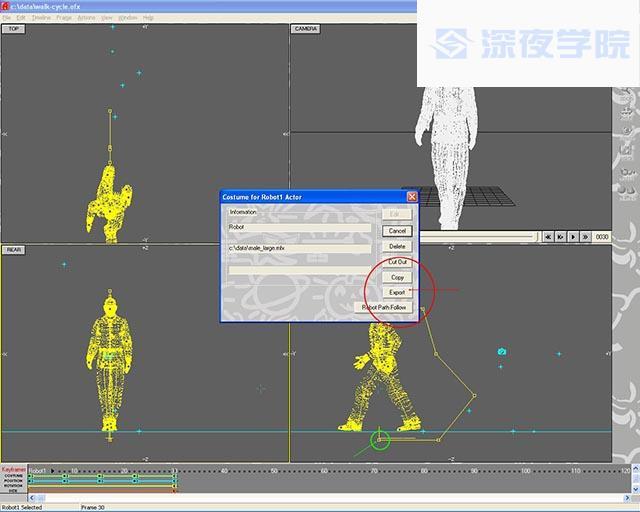Click the male_large.mfx file path field

pos(299,248)
